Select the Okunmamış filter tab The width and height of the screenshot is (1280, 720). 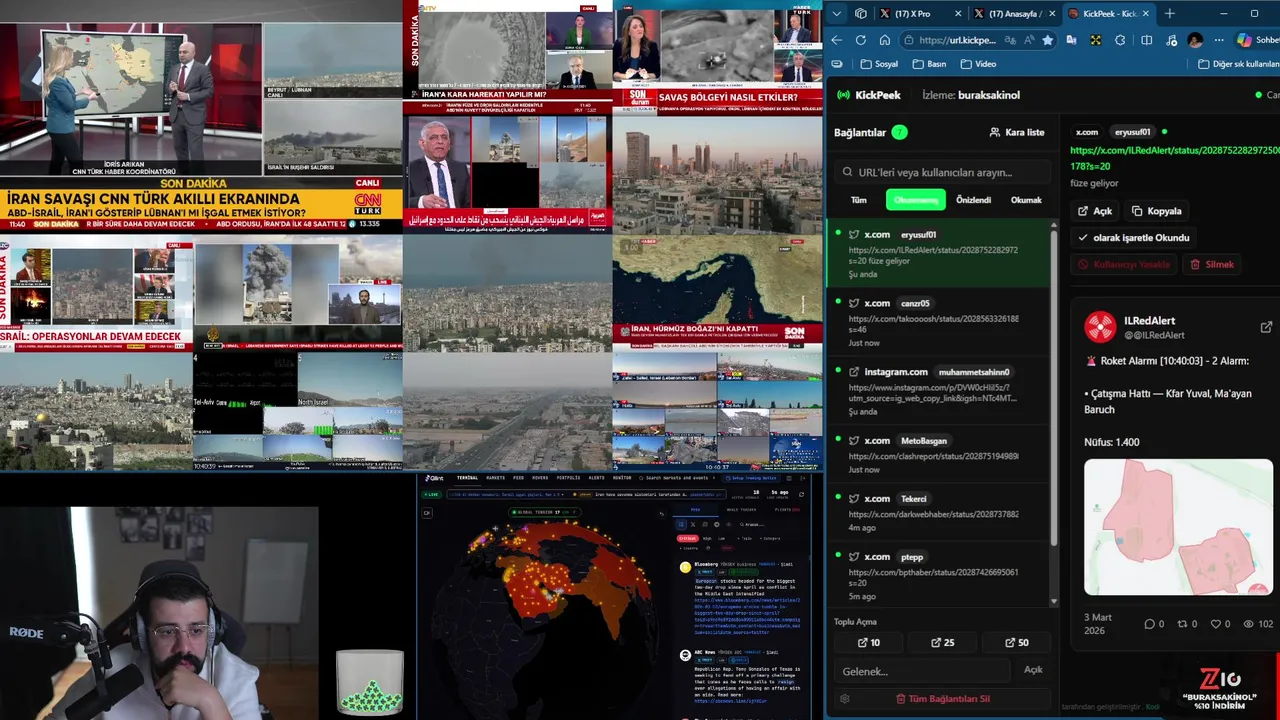(x=916, y=200)
